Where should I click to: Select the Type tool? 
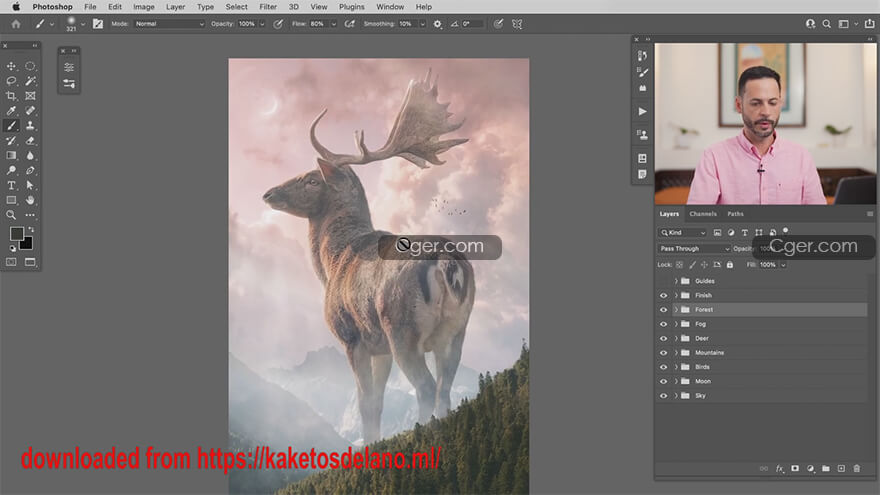pyautogui.click(x=11, y=185)
